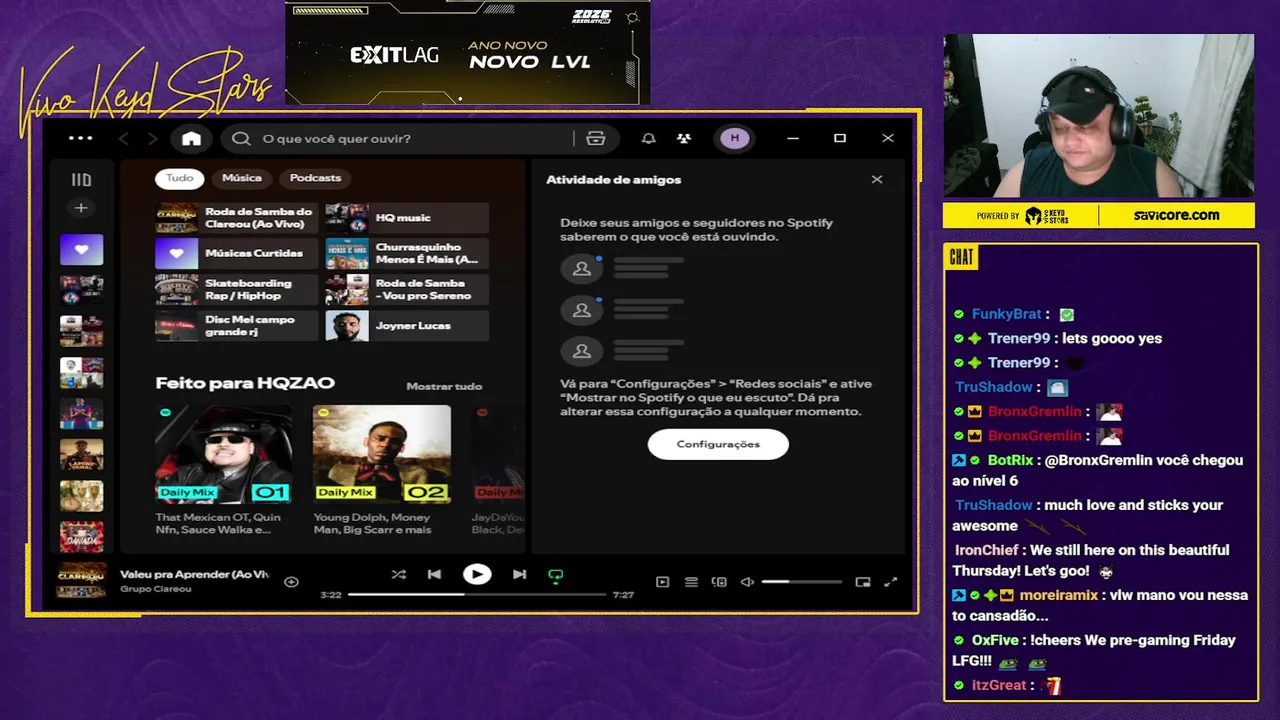Adjust the volume slider
1280x720 pixels.
(x=801, y=582)
